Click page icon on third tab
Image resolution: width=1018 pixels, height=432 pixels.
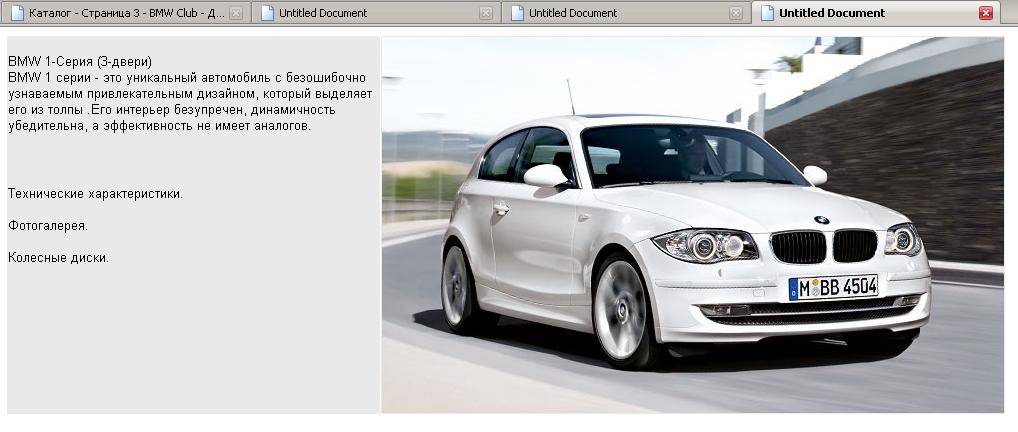[x=516, y=13]
